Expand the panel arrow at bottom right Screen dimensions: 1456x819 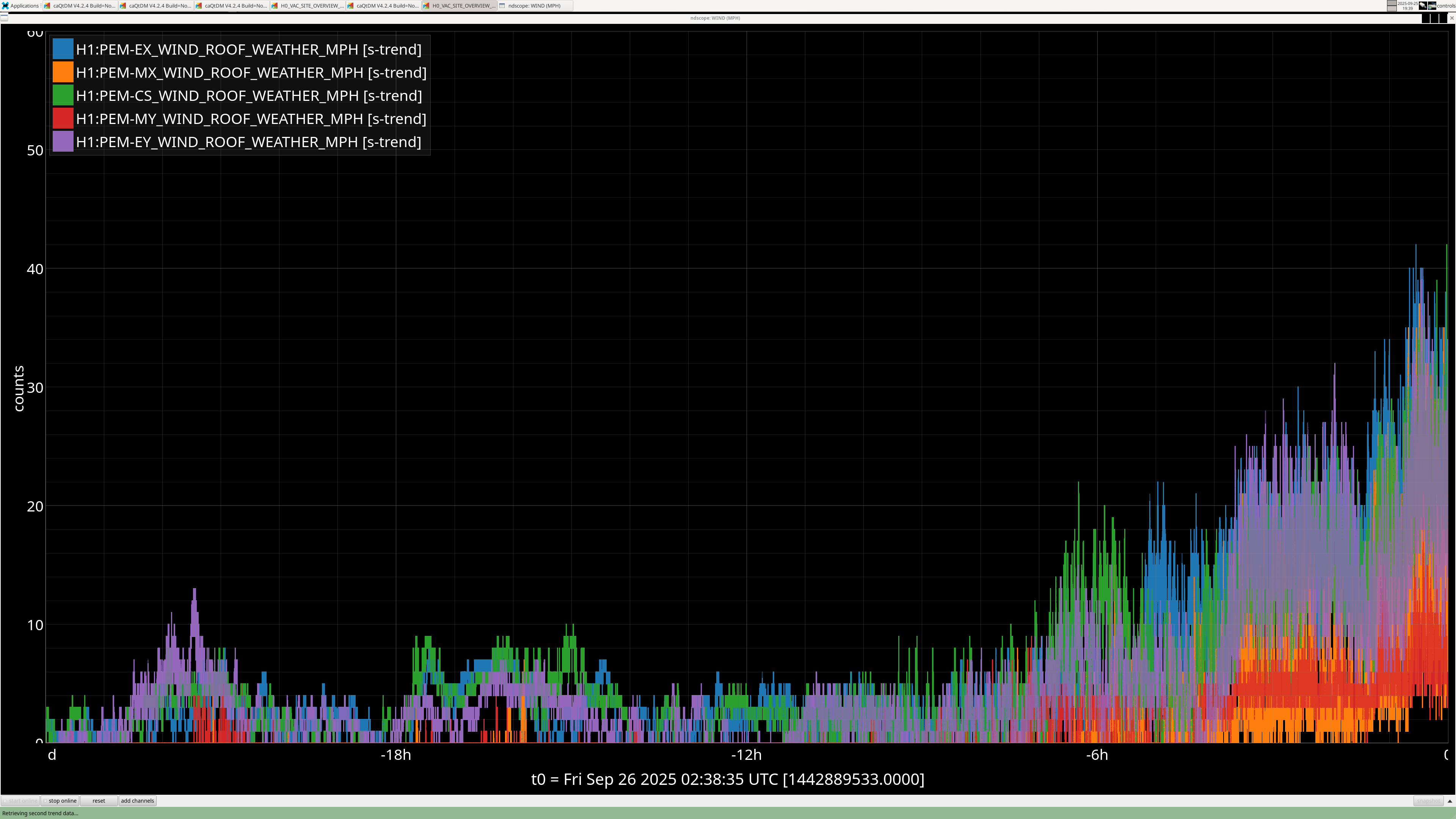pos(1449,801)
